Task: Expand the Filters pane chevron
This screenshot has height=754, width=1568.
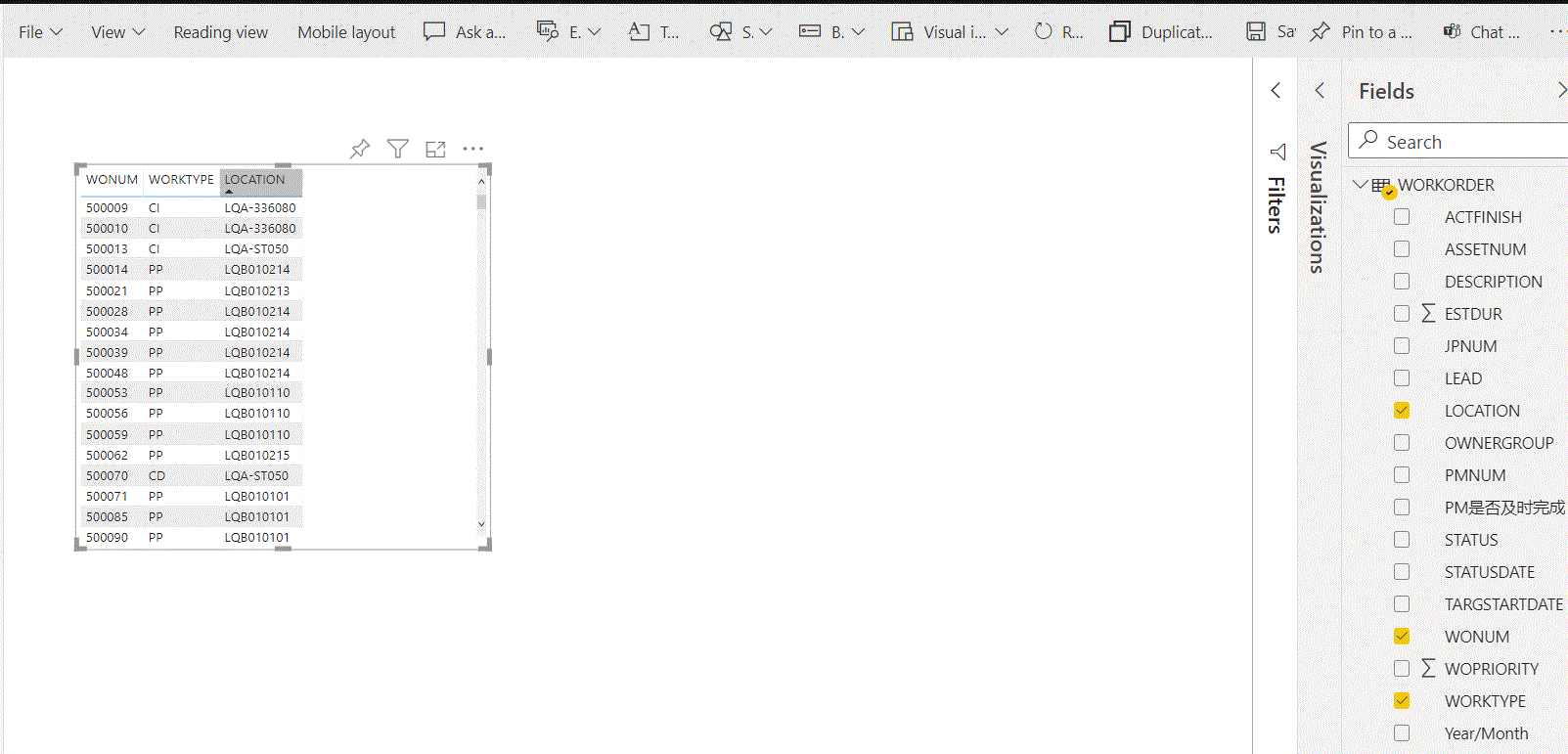Action: (x=1276, y=91)
